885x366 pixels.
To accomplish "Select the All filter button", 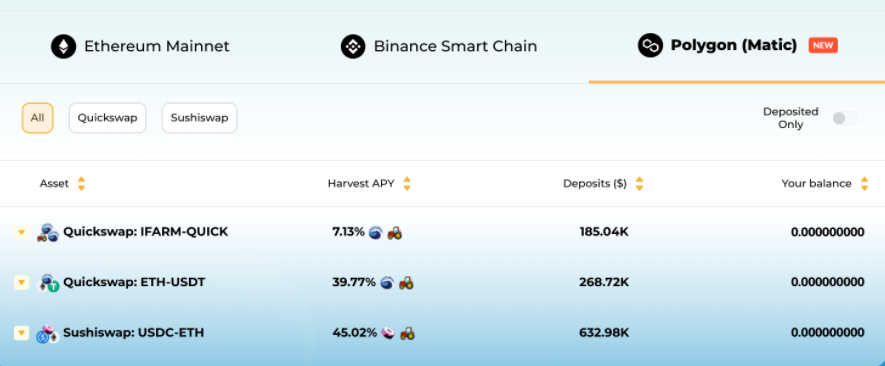I will coord(37,118).
